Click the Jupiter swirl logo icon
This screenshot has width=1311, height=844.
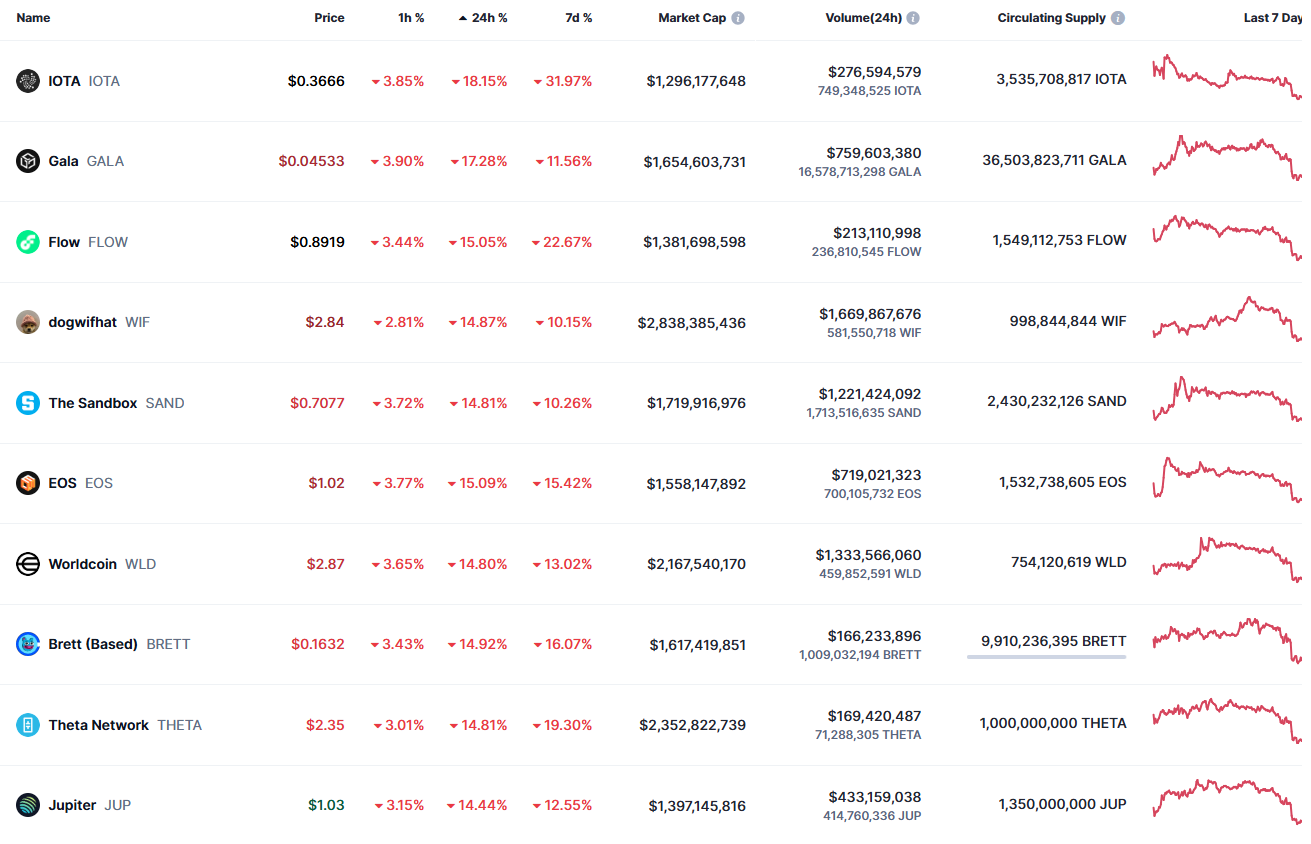click(28, 805)
